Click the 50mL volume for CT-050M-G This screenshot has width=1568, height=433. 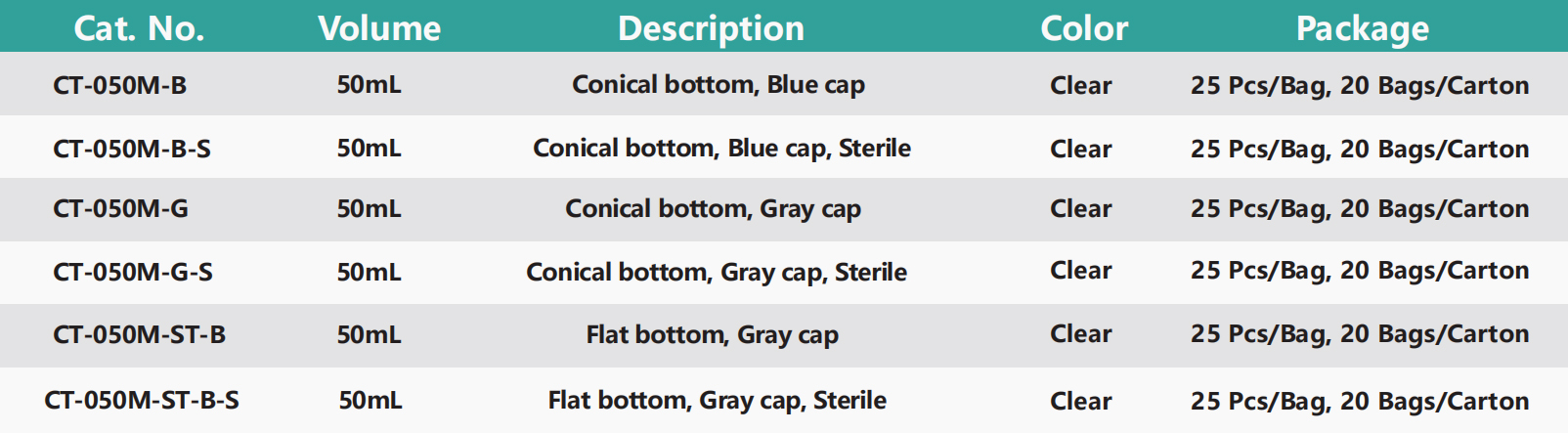tap(369, 208)
